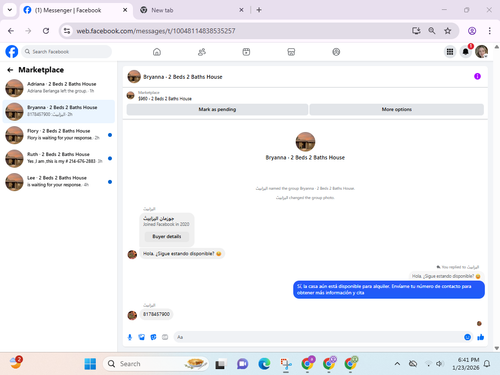This screenshot has width=500, height=375.
Task: Click the More options button
Action: [x=397, y=109]
